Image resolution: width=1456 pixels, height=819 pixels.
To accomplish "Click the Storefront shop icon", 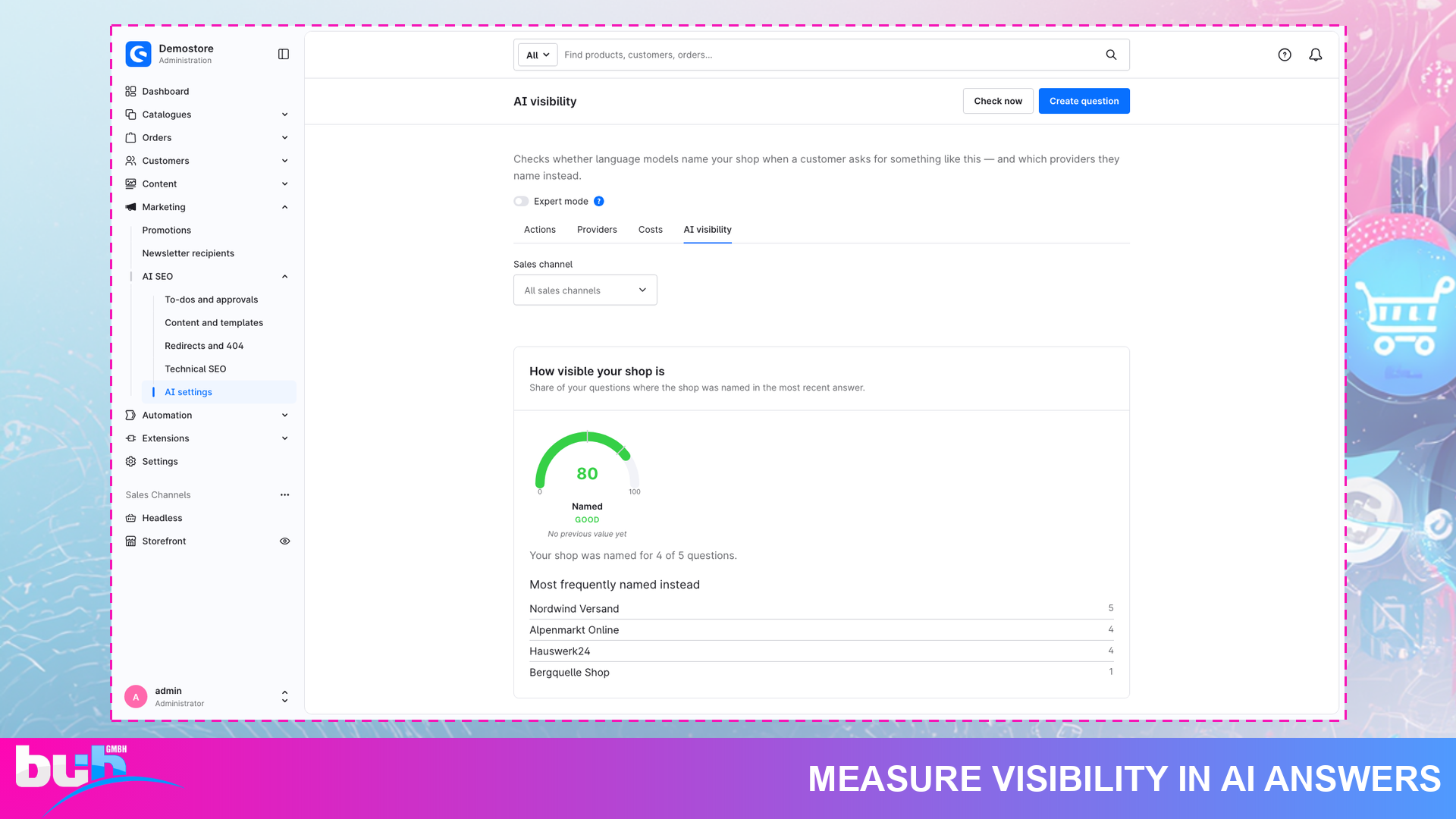I will tap(130, 541).
